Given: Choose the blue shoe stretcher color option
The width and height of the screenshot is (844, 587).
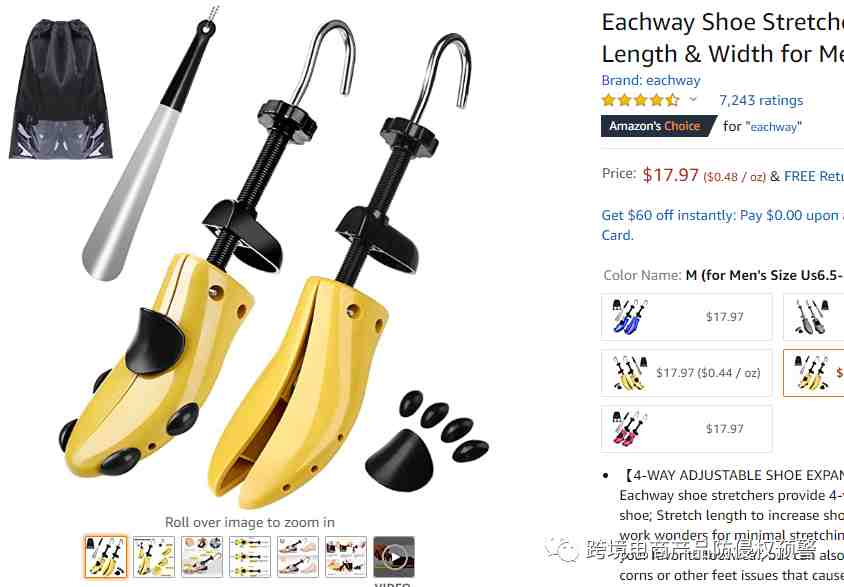Looking at the screenshot, I should (686, 317).
